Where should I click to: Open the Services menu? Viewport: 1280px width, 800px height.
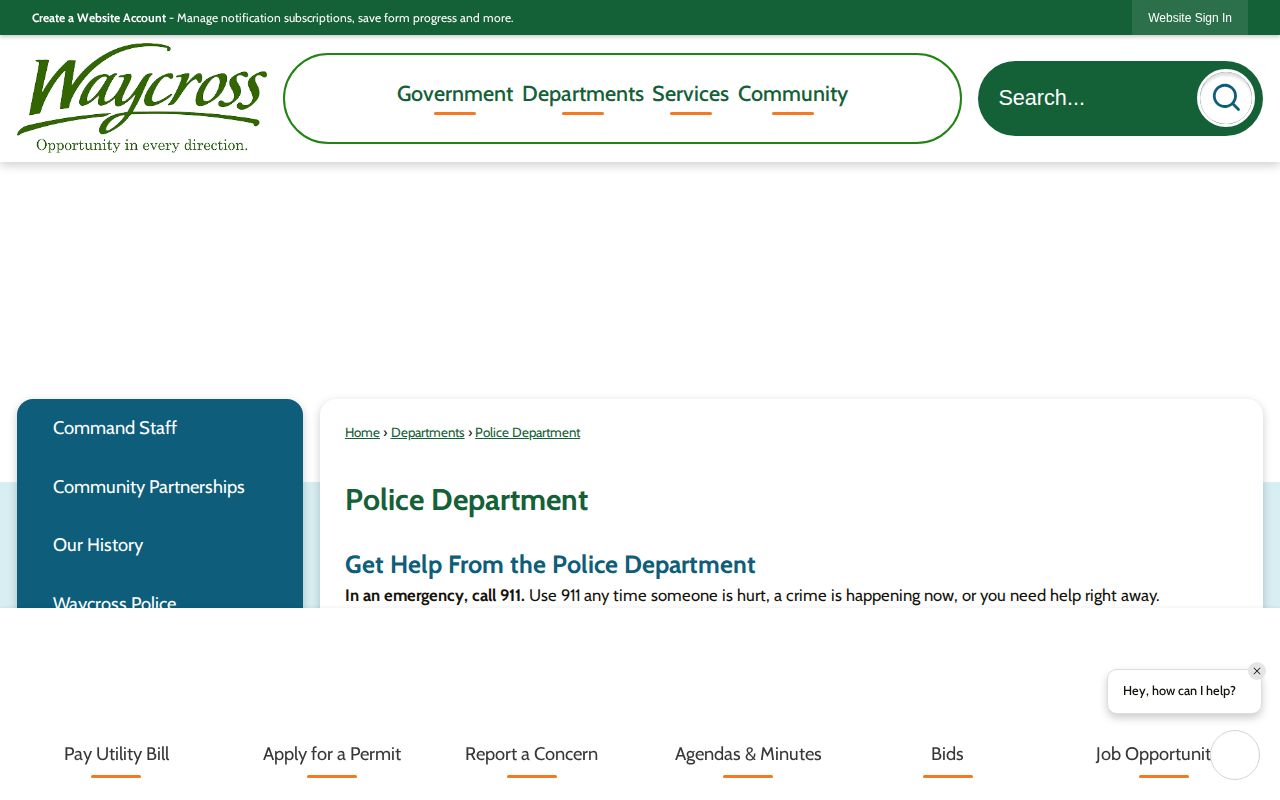[x=690, y=95]
